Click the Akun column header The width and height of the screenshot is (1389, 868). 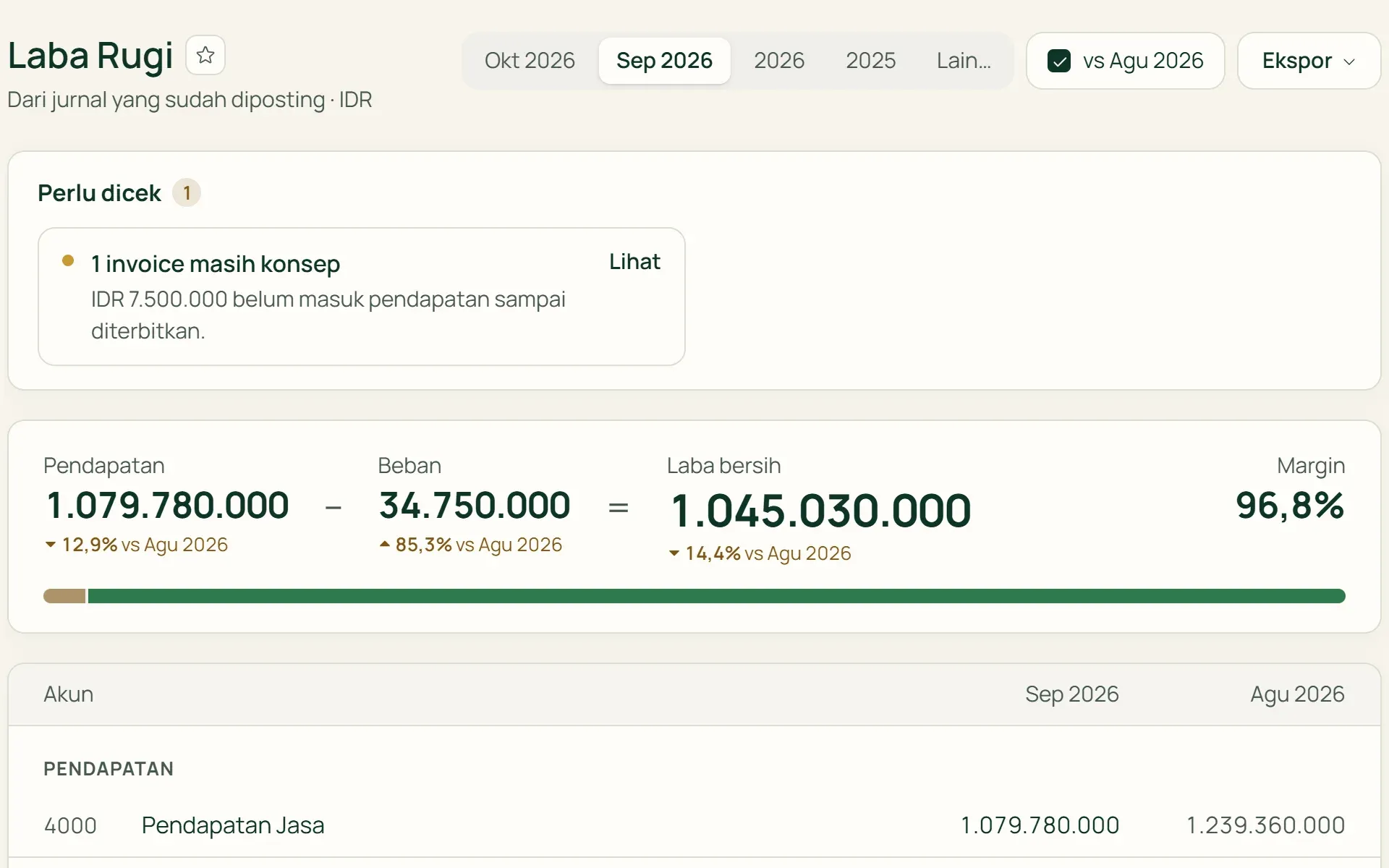click(x=69, y=694)
